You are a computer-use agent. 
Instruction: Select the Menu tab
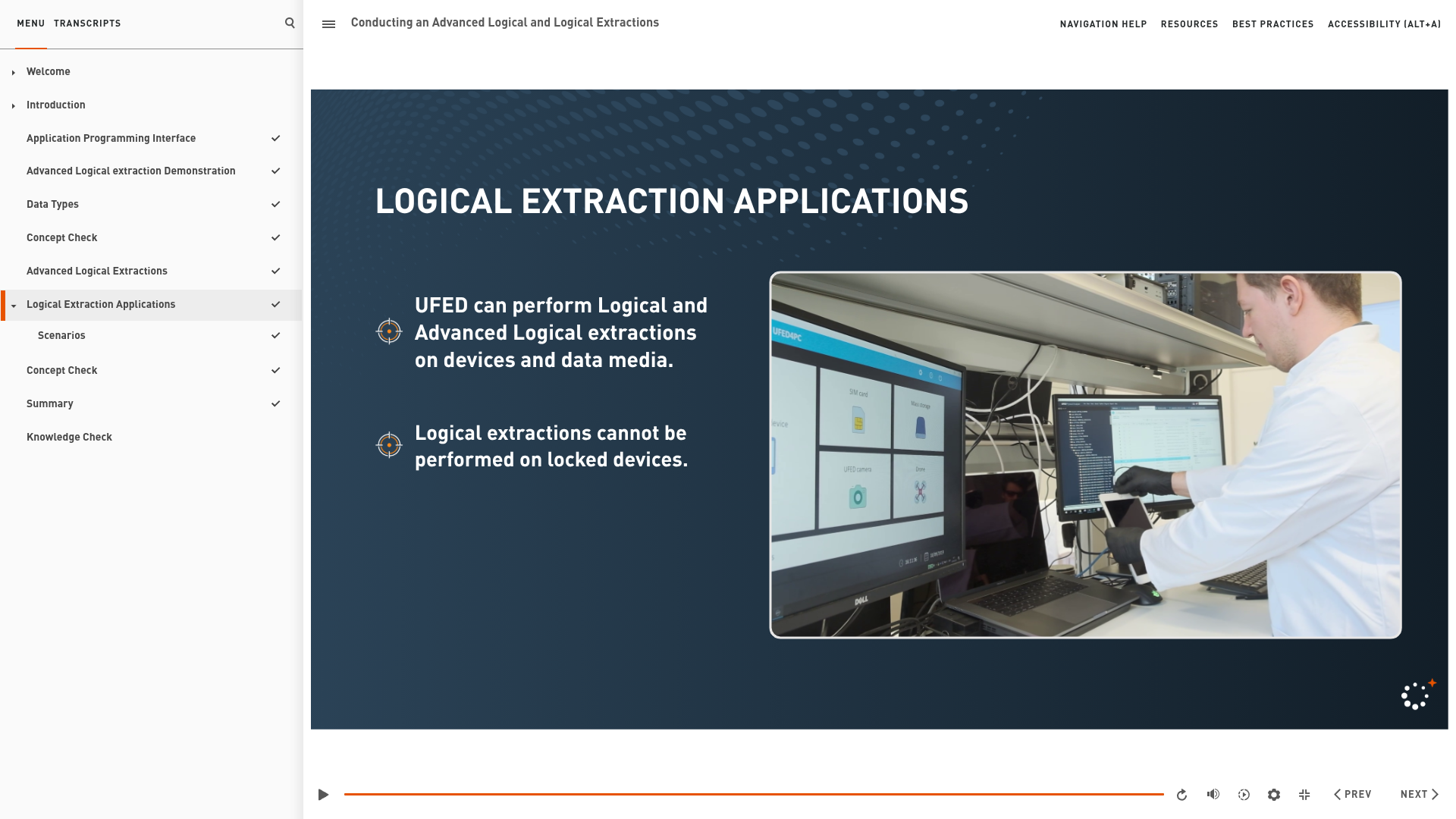pos(31,24)
